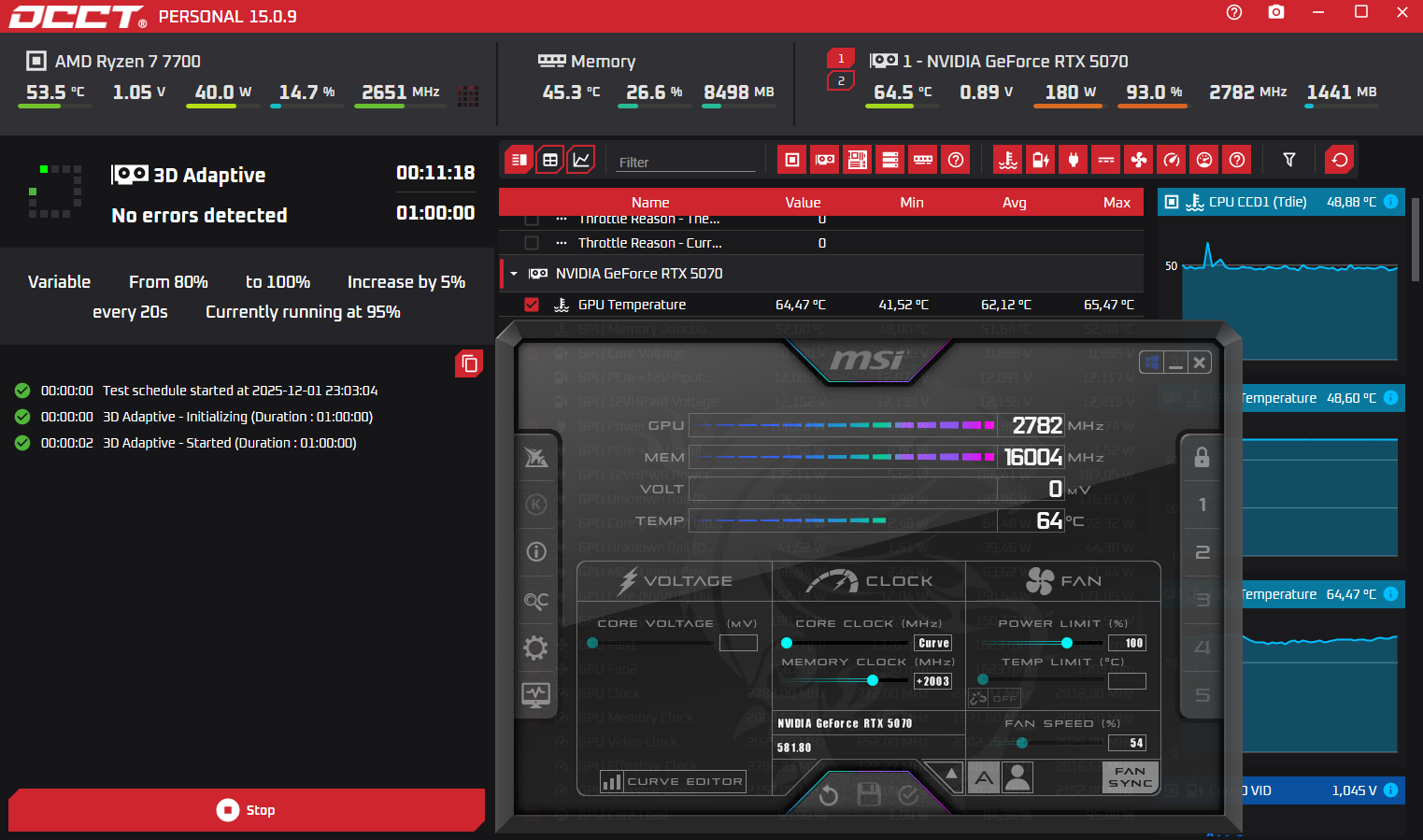The width and height of the screenshot is (1423, 840).
Task: Show only fan sensors
Action: point(1139,160)
